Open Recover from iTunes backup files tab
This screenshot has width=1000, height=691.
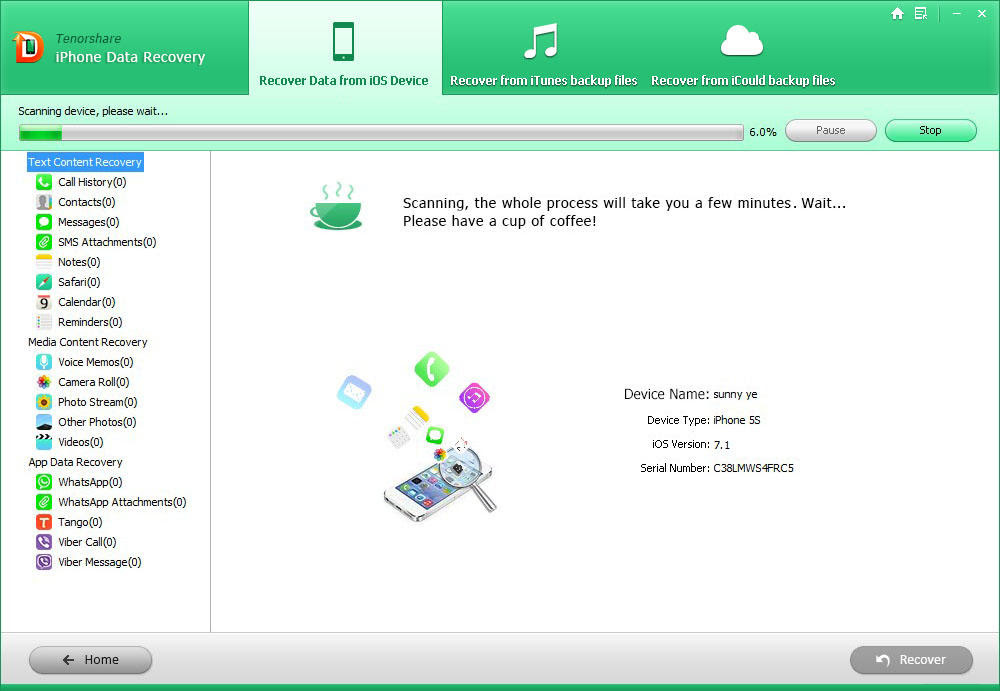543,48
